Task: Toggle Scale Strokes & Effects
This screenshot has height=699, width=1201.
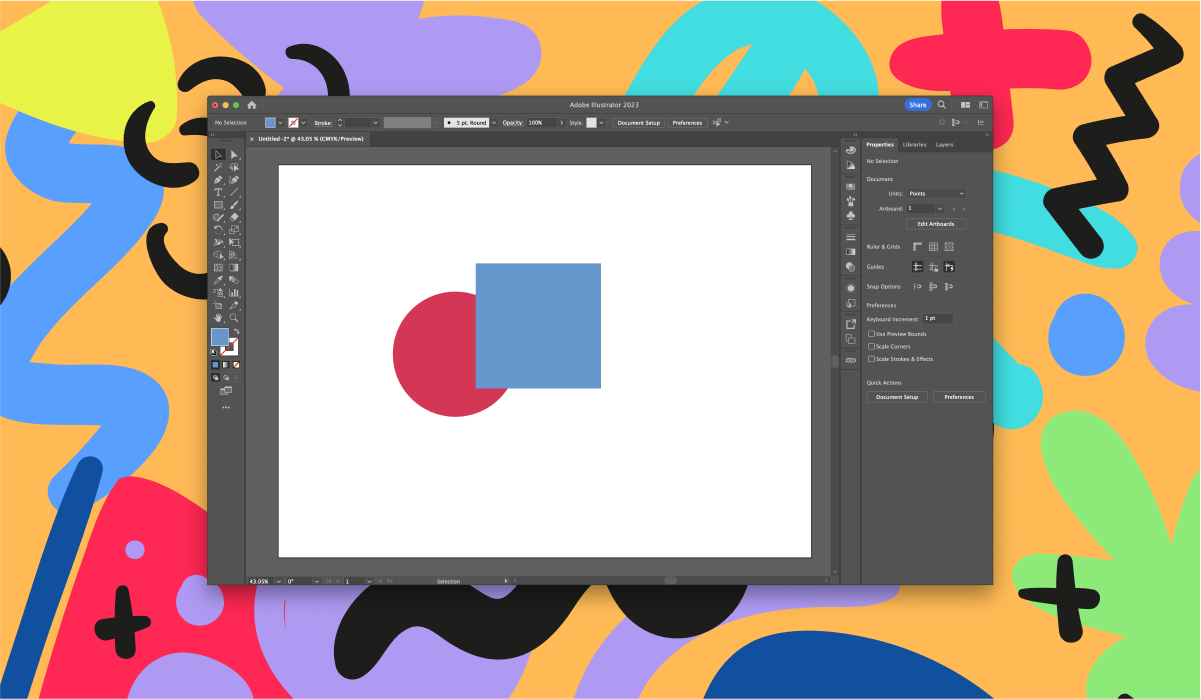Action: tap(872, 358)
